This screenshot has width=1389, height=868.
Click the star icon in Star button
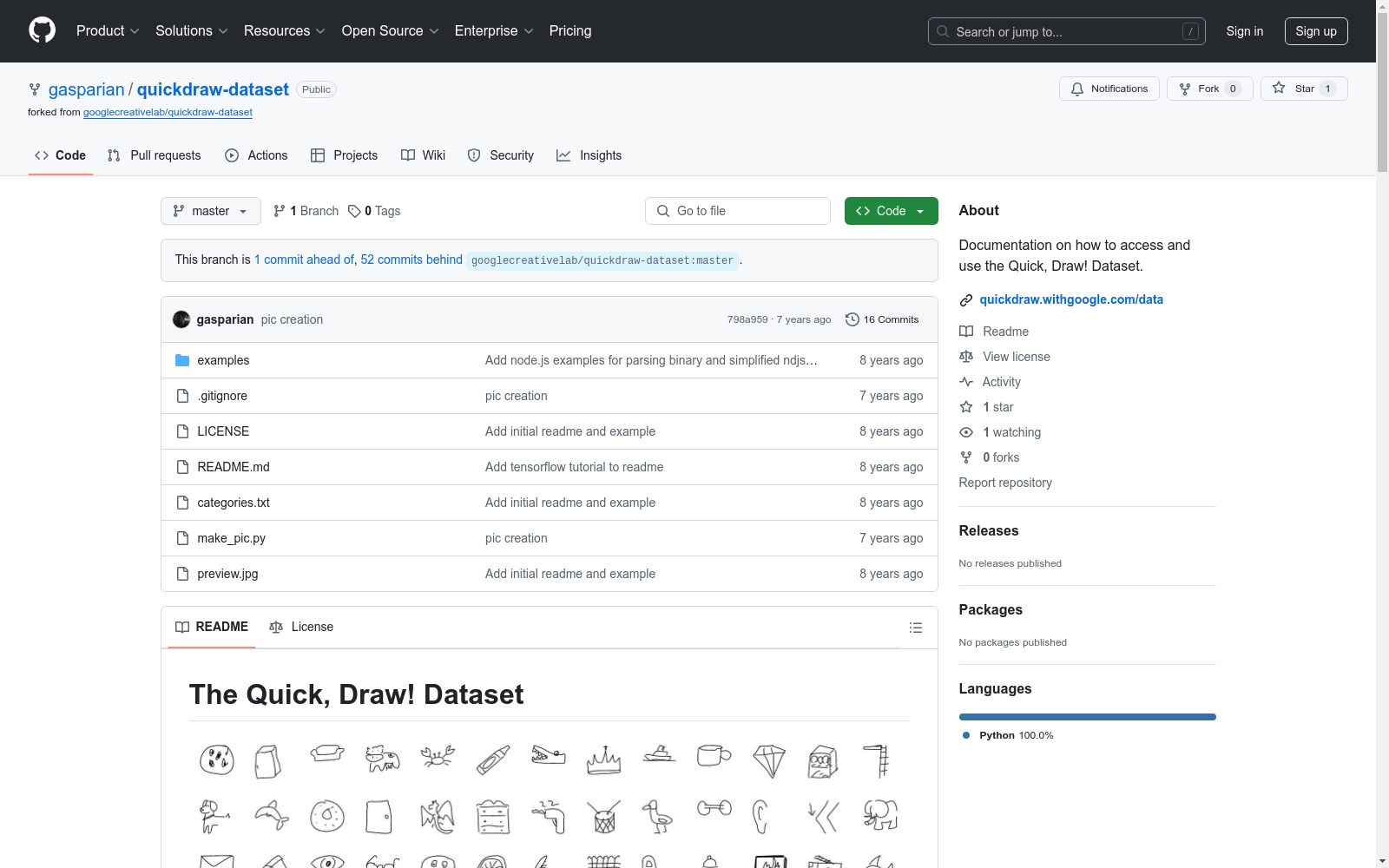point(1279,88)
